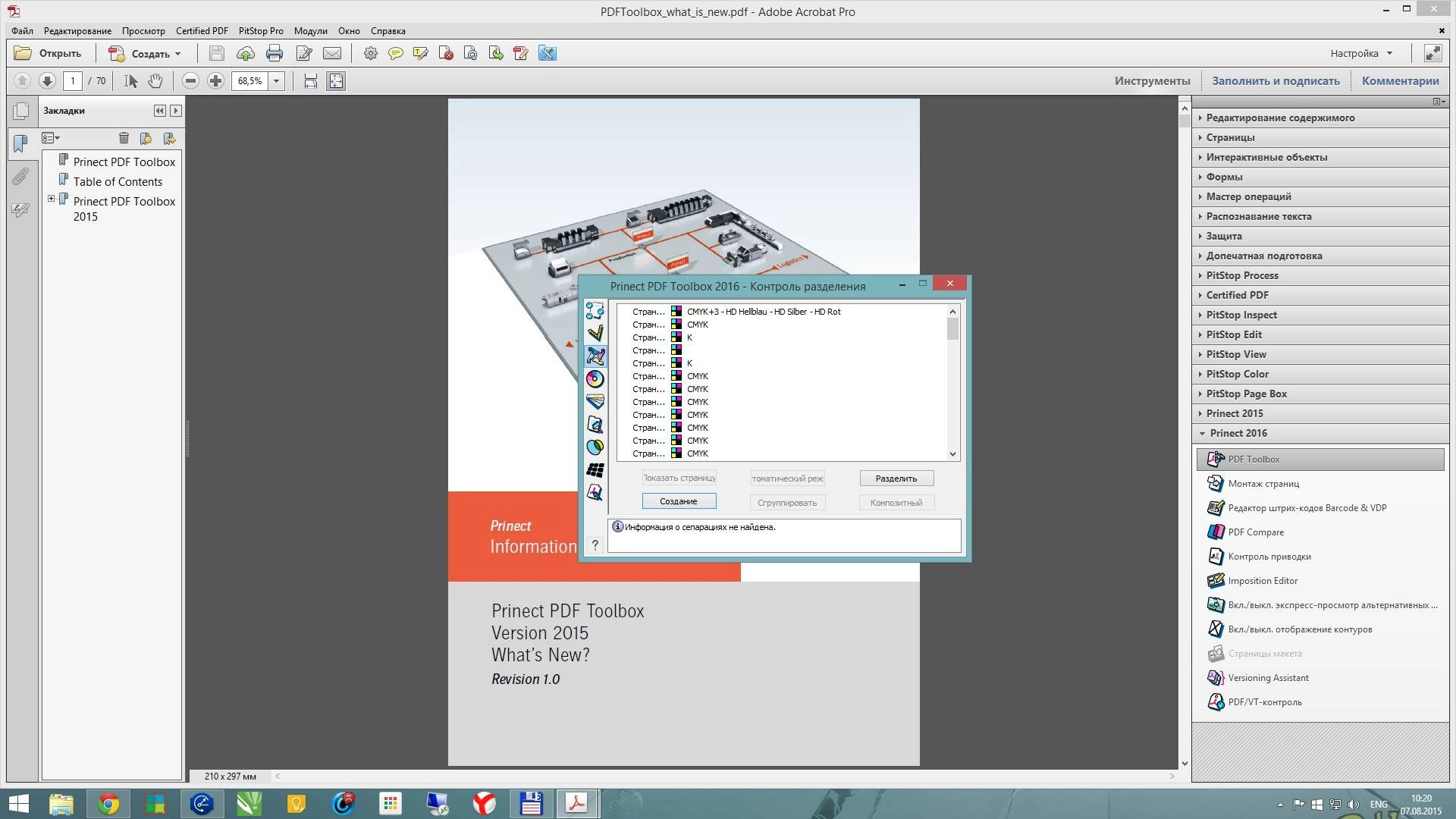Viewport: 1456px width, 819px height.
Task: Click the 'ENG' language indicator in the tray
Action: coord(1379,804)
